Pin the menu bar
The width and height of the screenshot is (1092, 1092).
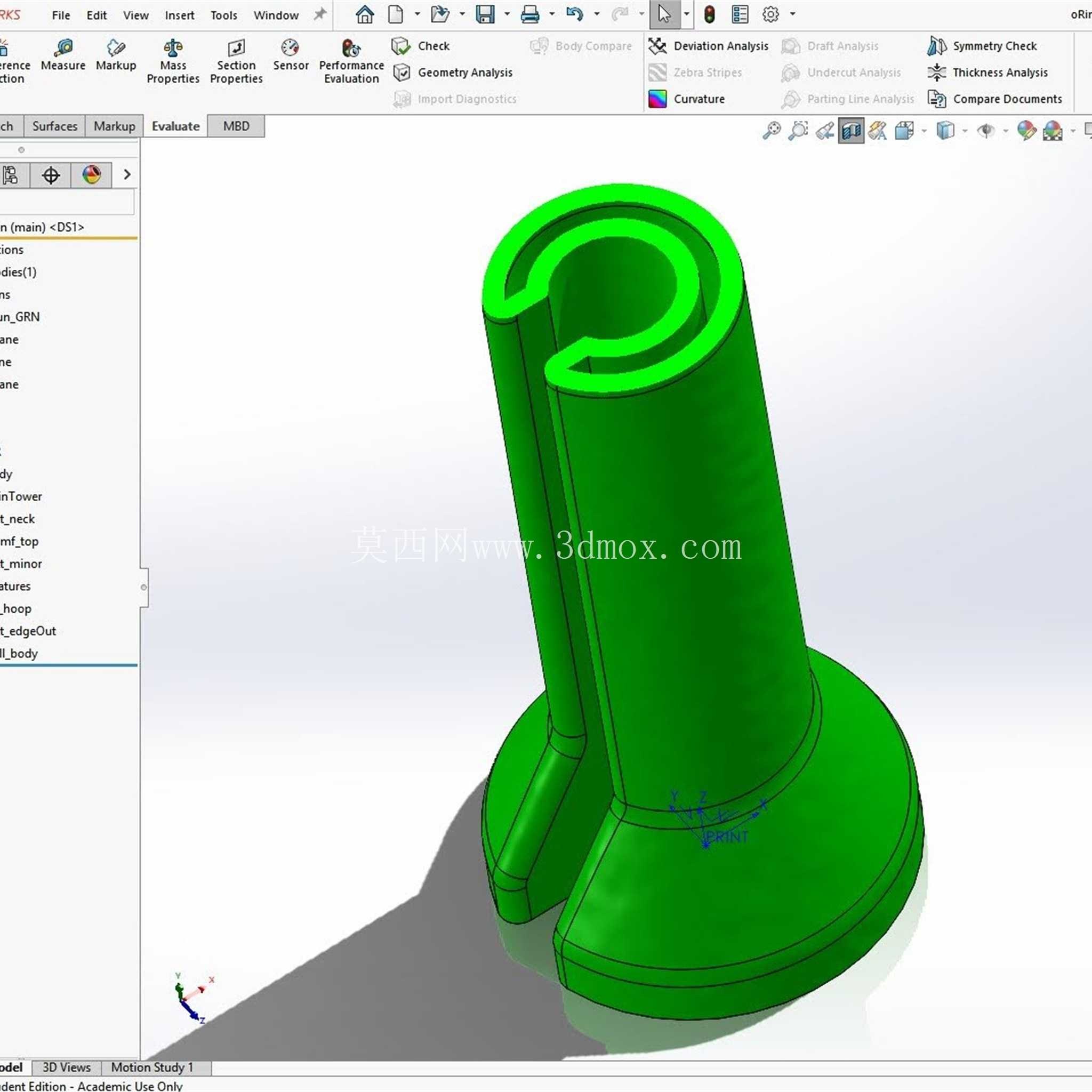[320, 14]
